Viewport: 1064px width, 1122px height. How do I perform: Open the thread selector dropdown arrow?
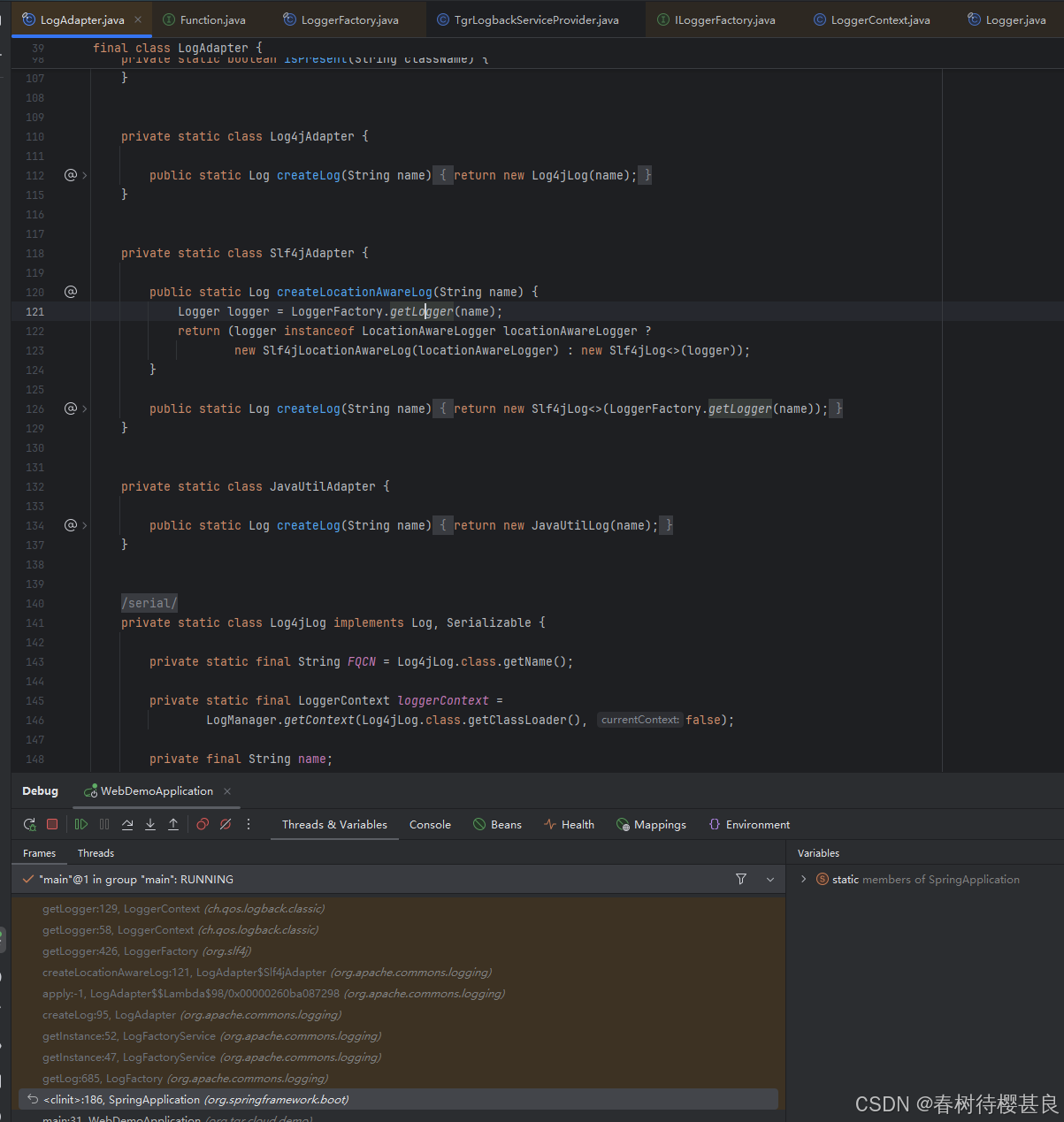pyautogui.click(x=770, y=880)
